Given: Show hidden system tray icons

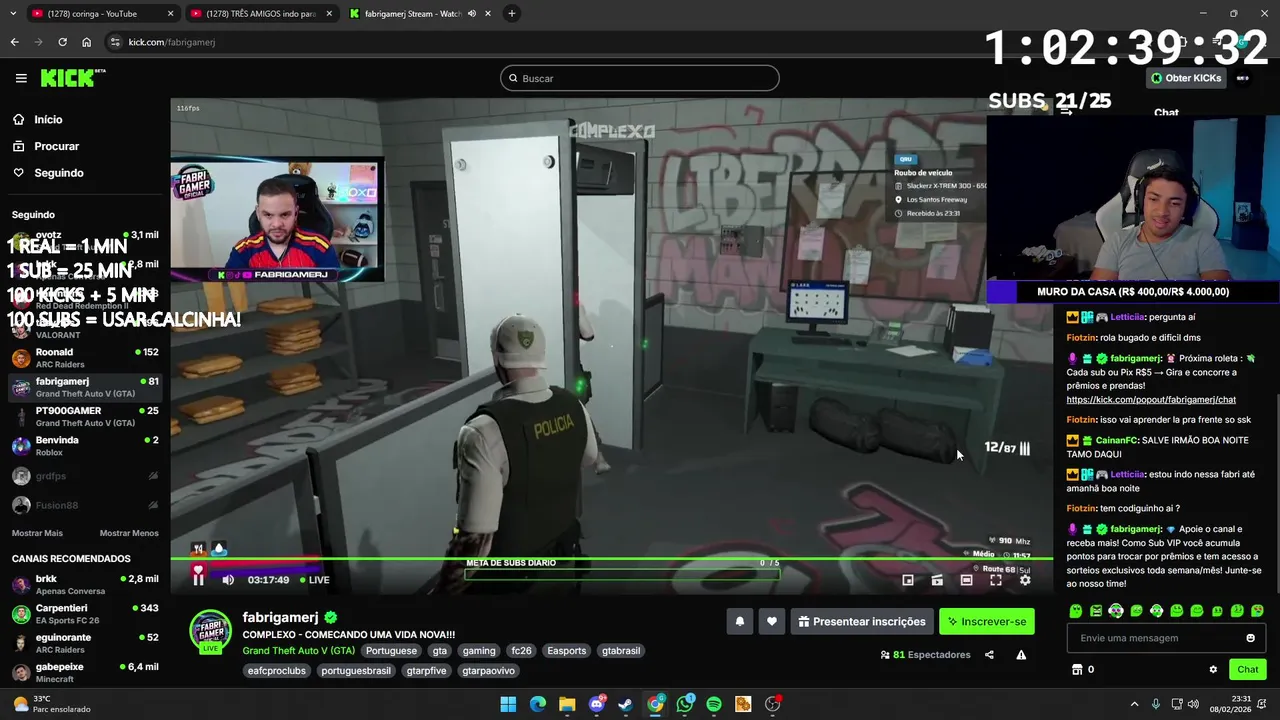Looking at the screenshot, I should point(1134,704).
